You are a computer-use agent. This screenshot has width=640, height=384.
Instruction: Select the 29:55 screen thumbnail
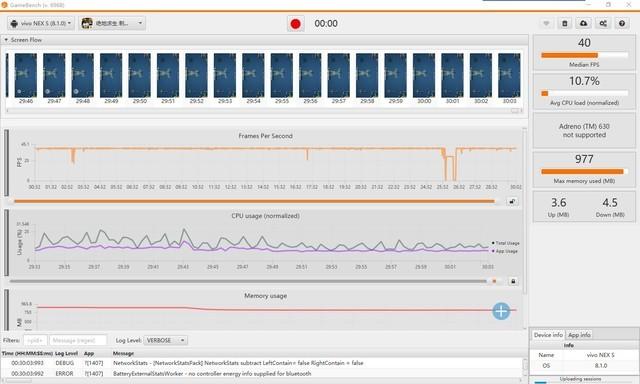point(282,75)
